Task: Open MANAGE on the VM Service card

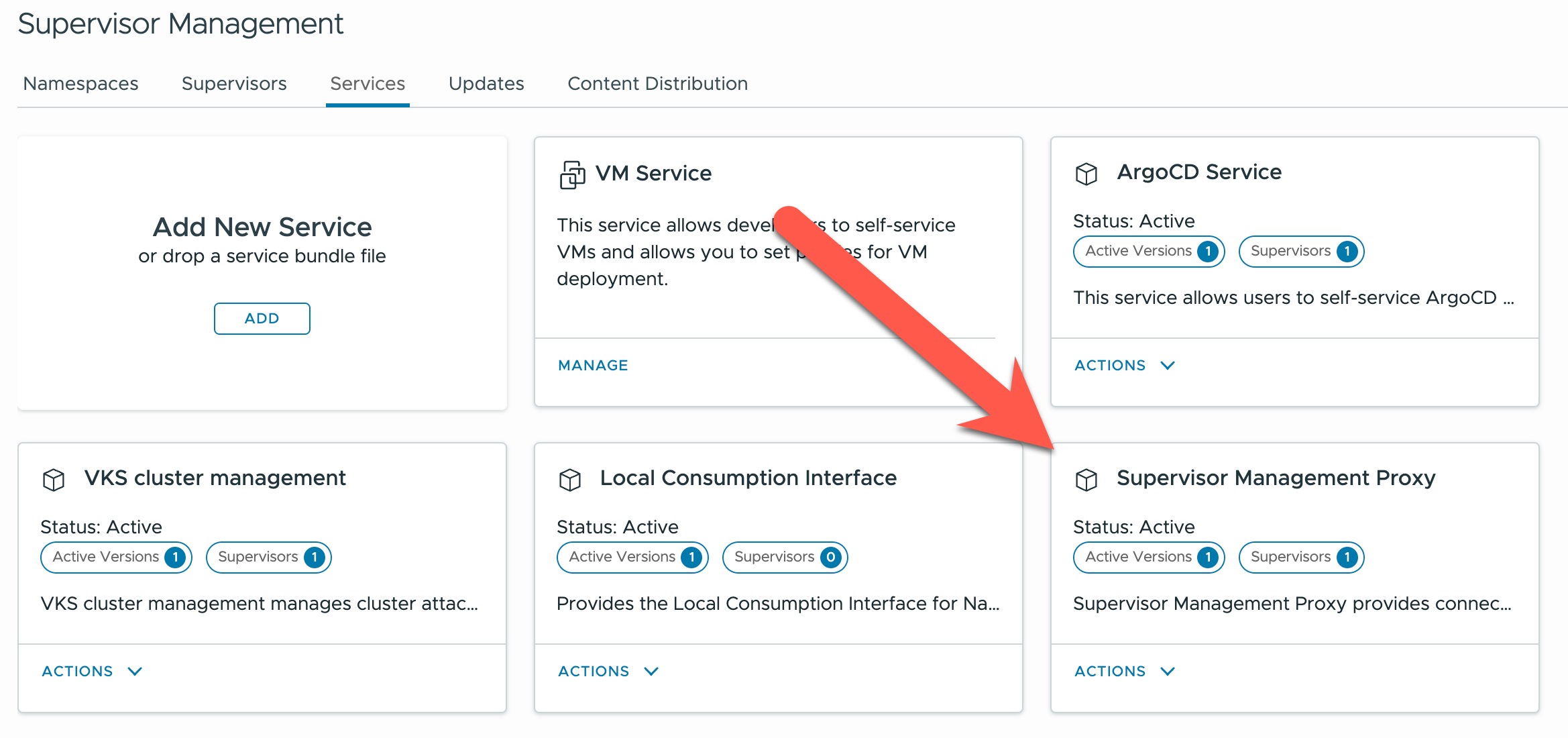Action: pos(593,365)
